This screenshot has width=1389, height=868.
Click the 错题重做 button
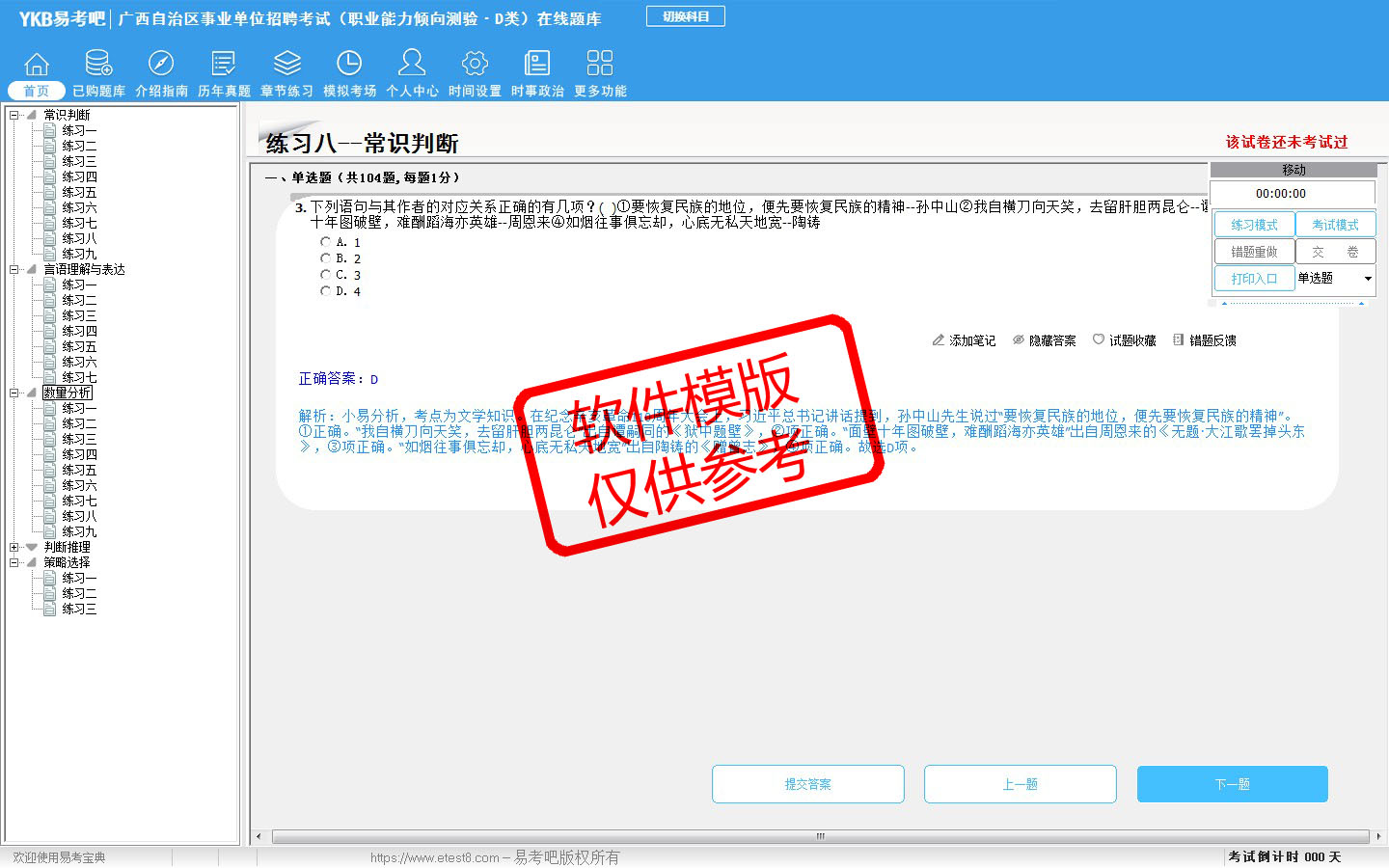(x=1254, y=252)
